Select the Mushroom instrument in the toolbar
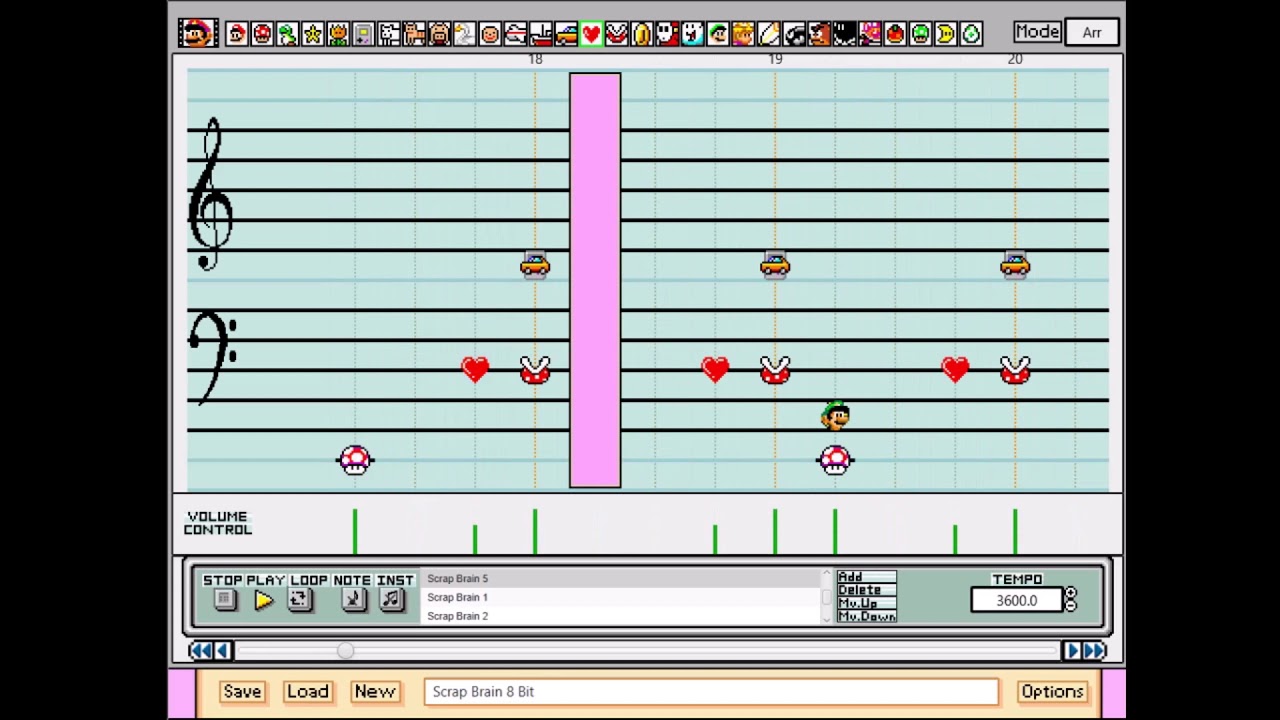 (262, 34)
